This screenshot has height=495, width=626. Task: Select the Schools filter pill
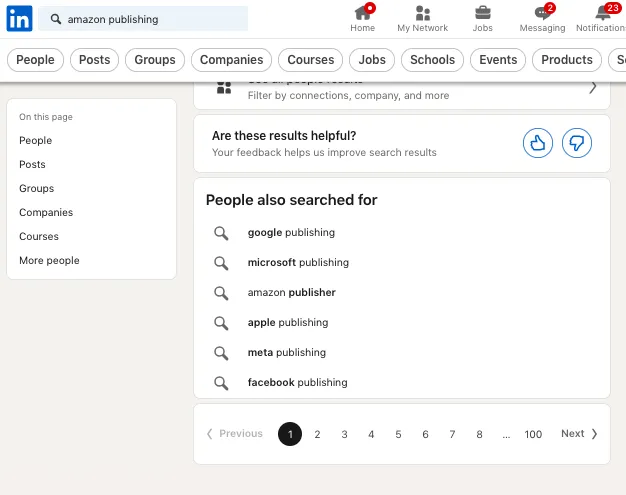pyautogui.click(x=432, y=60)
